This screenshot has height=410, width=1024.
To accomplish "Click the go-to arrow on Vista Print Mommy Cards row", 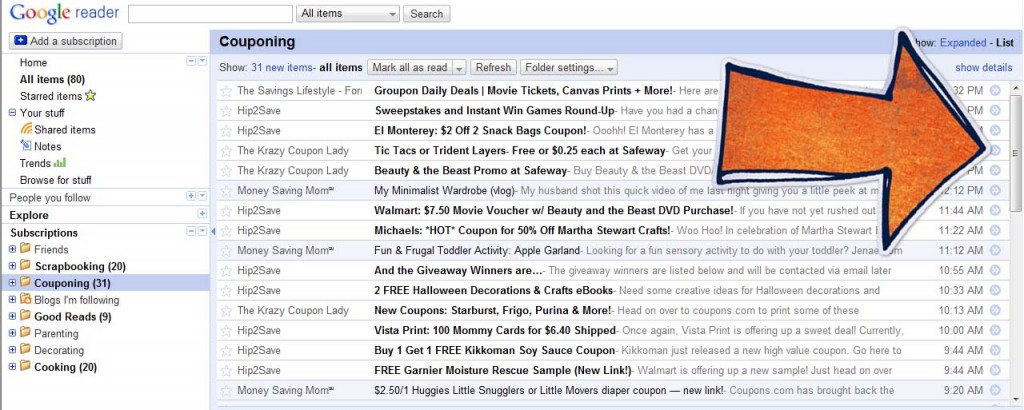I will point(995,330).
